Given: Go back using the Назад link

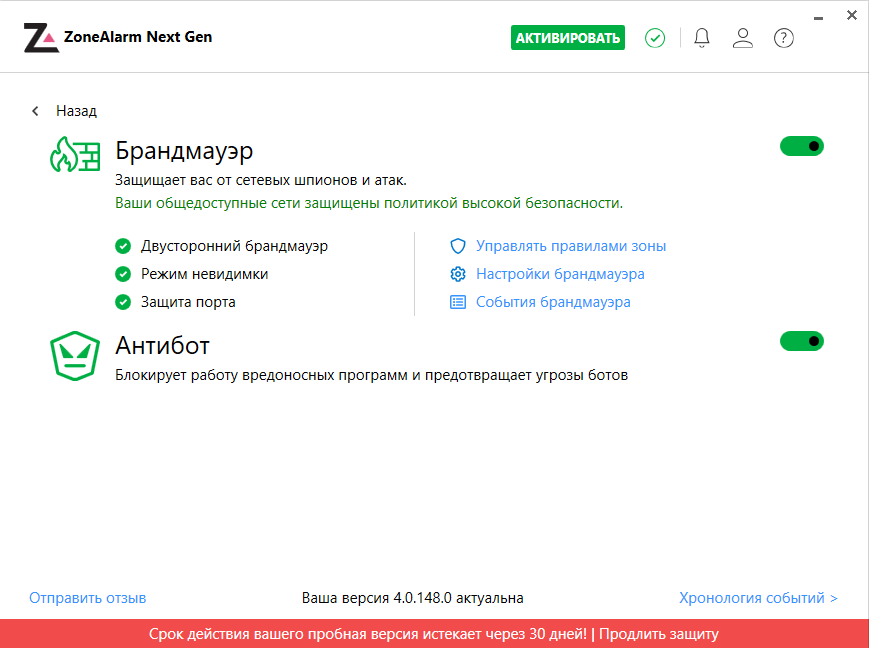Looking at the screenshot, I should (76, 111).
